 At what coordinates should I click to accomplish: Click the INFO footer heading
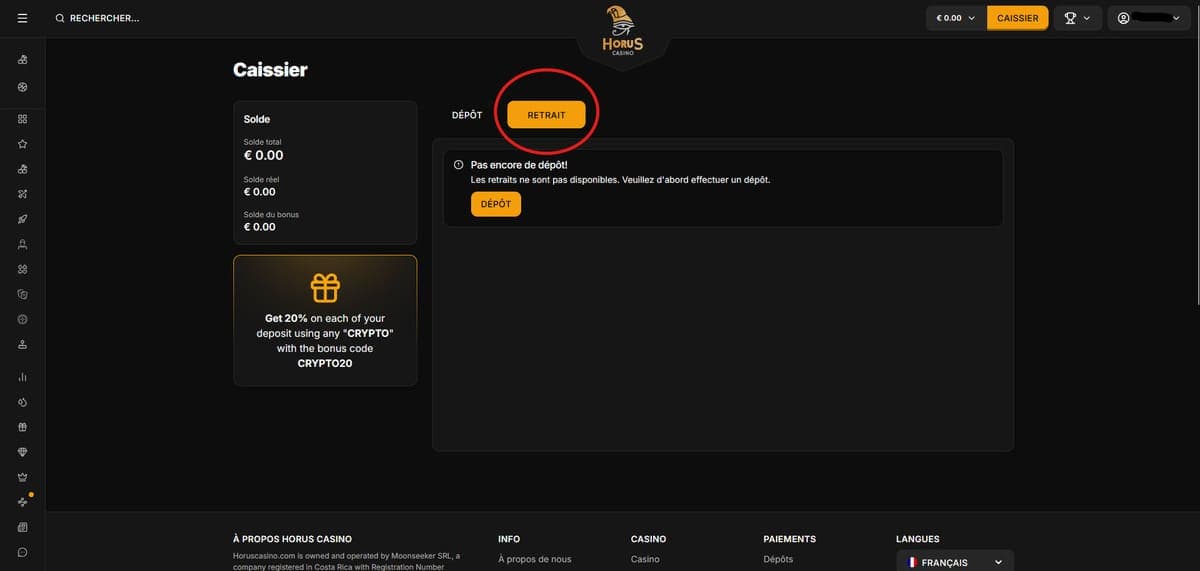[x=509, y=539]
